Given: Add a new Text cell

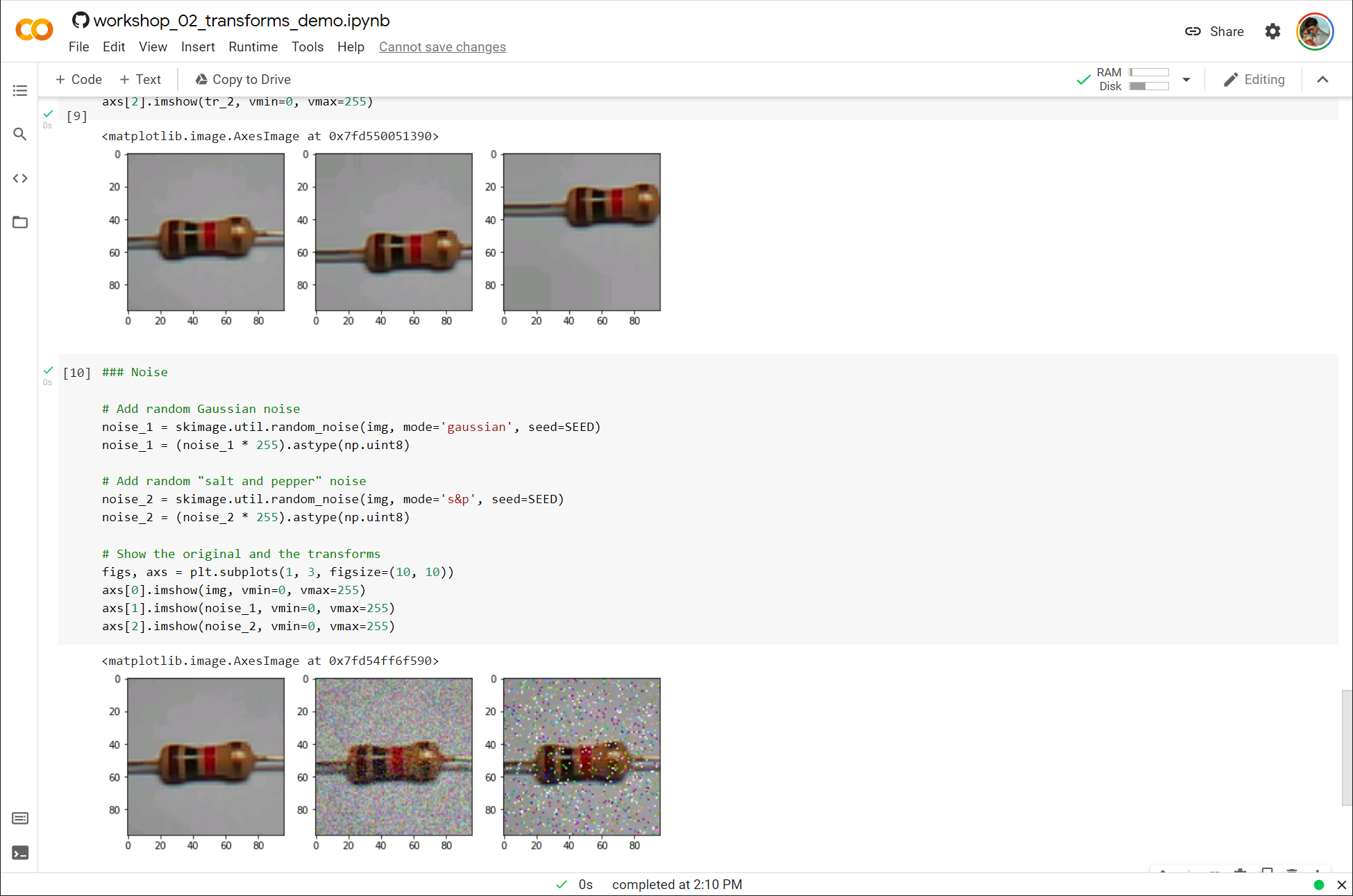Looking at the screenshot, I should pyautogui.click(x=140, y=80).
